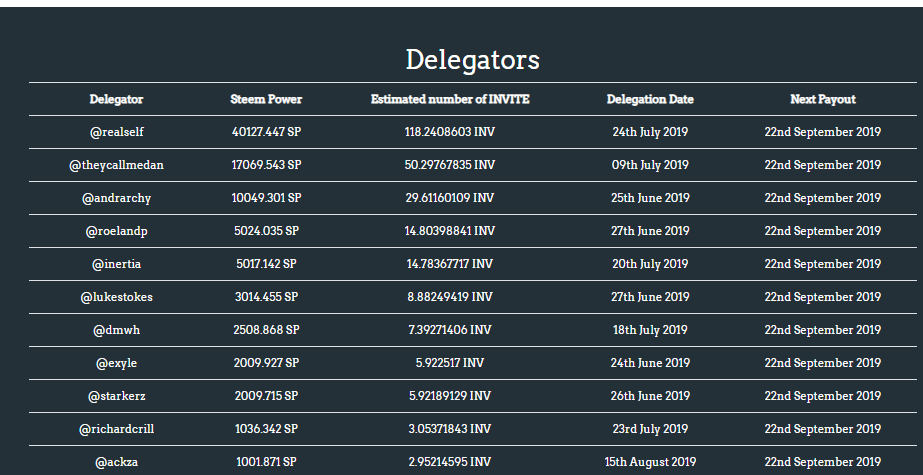Select the 40127.447 SP value cell
Screen dimensions: 923x475
pyautogui.click(x=266, y=132)
